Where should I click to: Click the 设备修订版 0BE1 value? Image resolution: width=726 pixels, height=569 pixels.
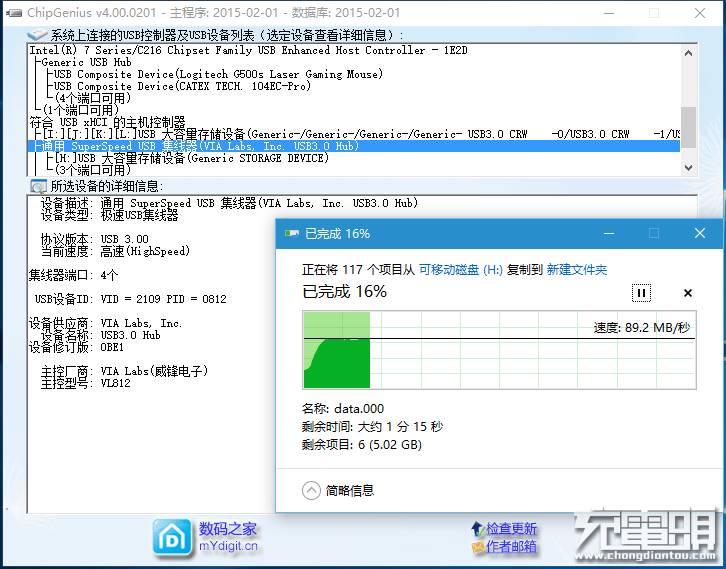click(x=112, y=347)
